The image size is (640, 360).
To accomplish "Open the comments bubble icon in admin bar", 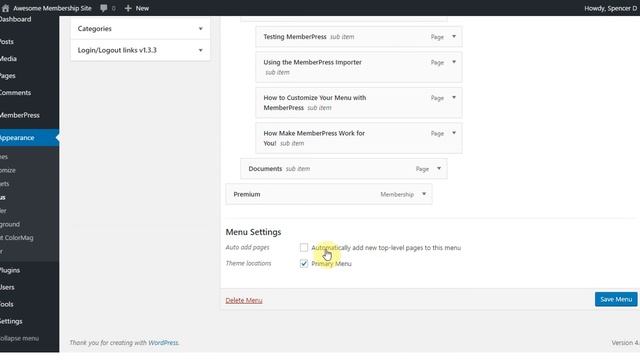I will (104, 8).
